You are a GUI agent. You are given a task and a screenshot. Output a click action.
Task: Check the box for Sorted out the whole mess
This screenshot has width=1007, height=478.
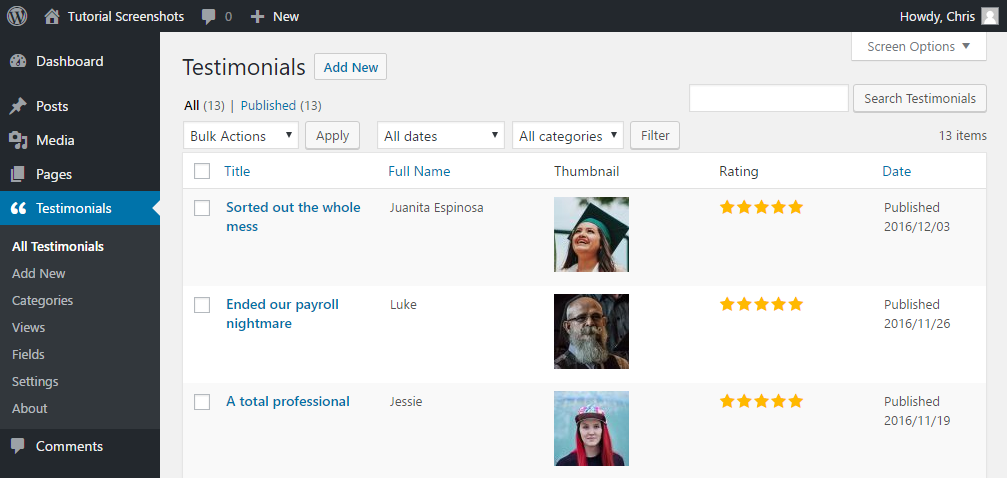(x=202, y=208)
